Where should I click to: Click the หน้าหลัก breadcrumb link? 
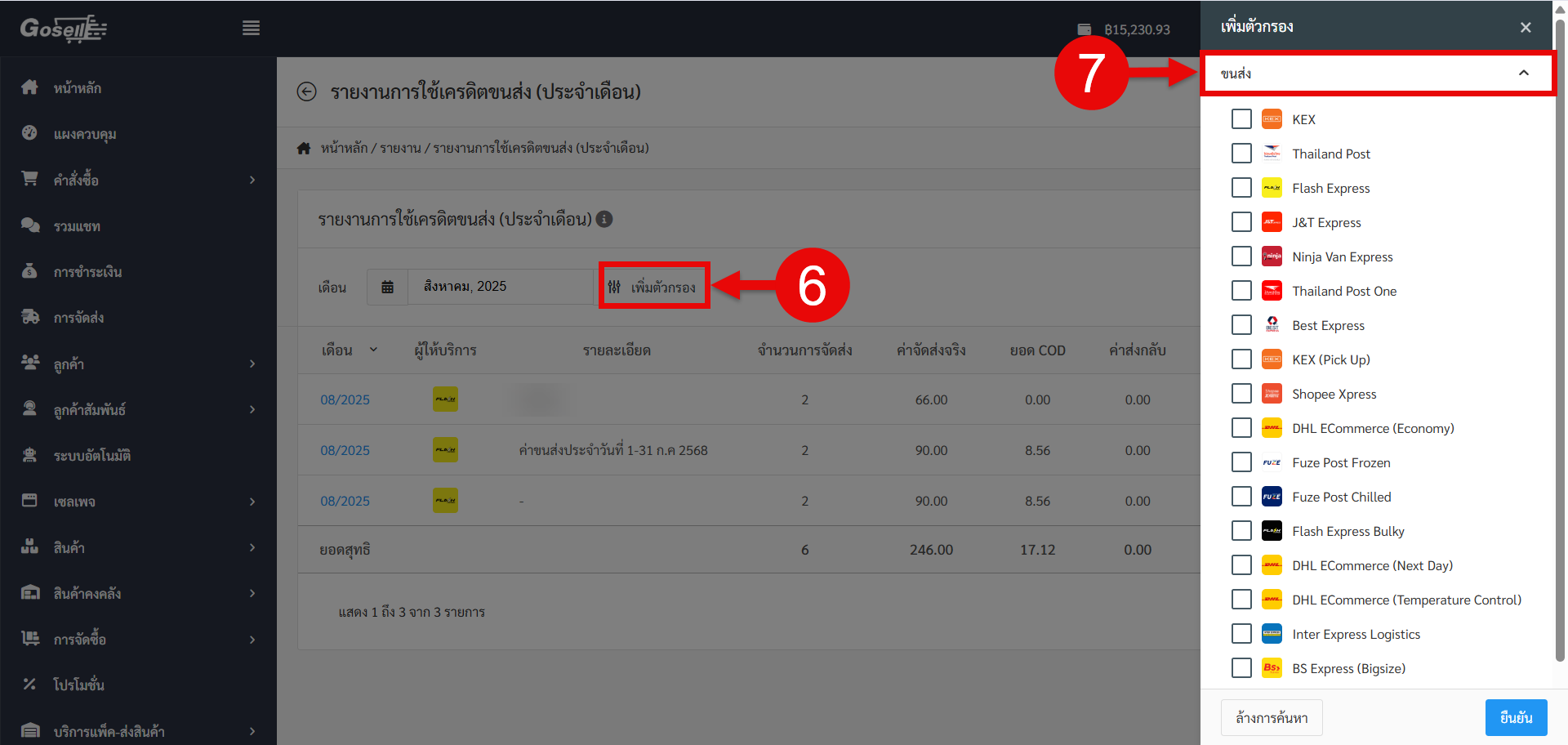[344, 148]
